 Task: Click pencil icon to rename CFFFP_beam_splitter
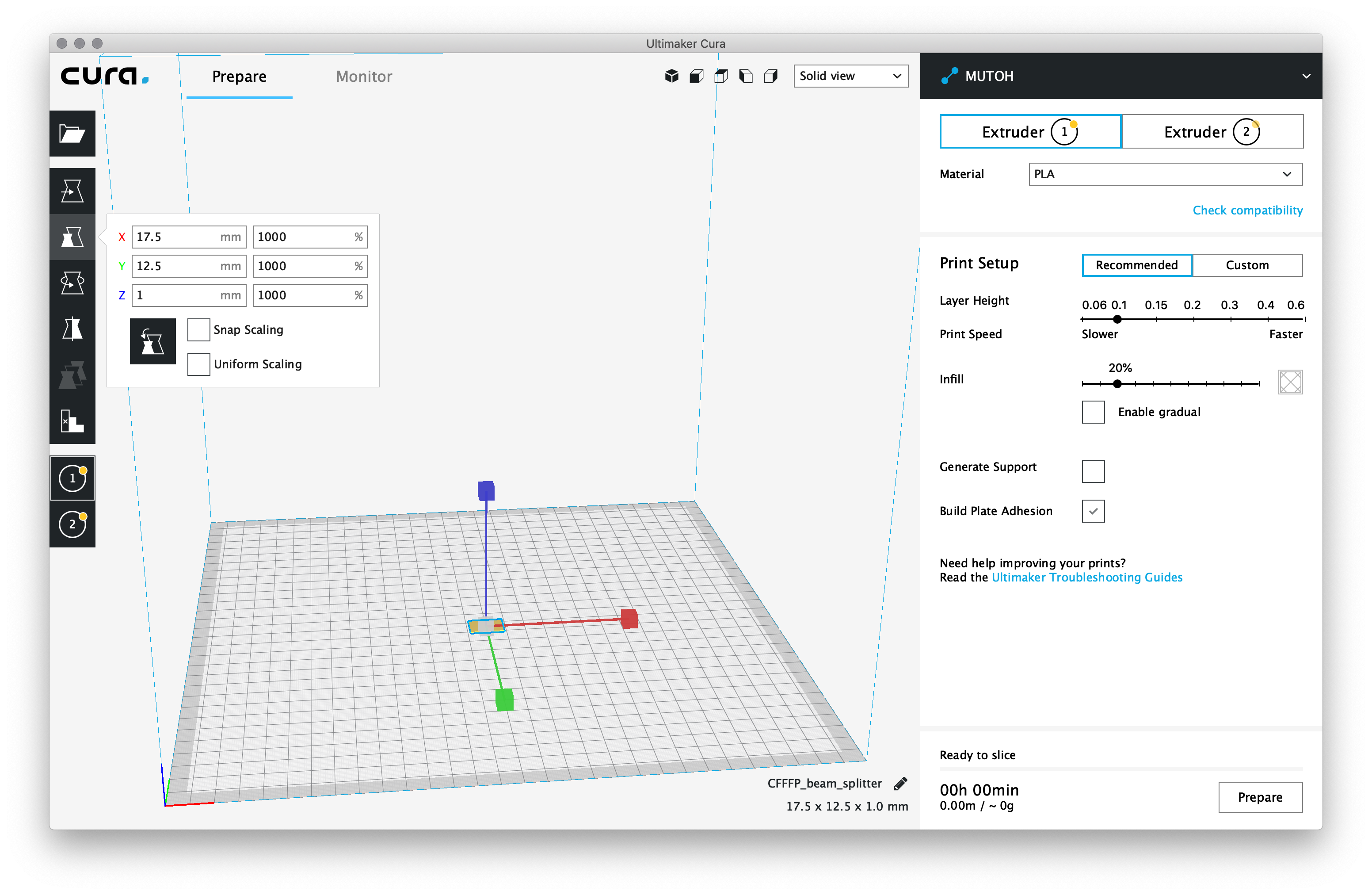900,783
